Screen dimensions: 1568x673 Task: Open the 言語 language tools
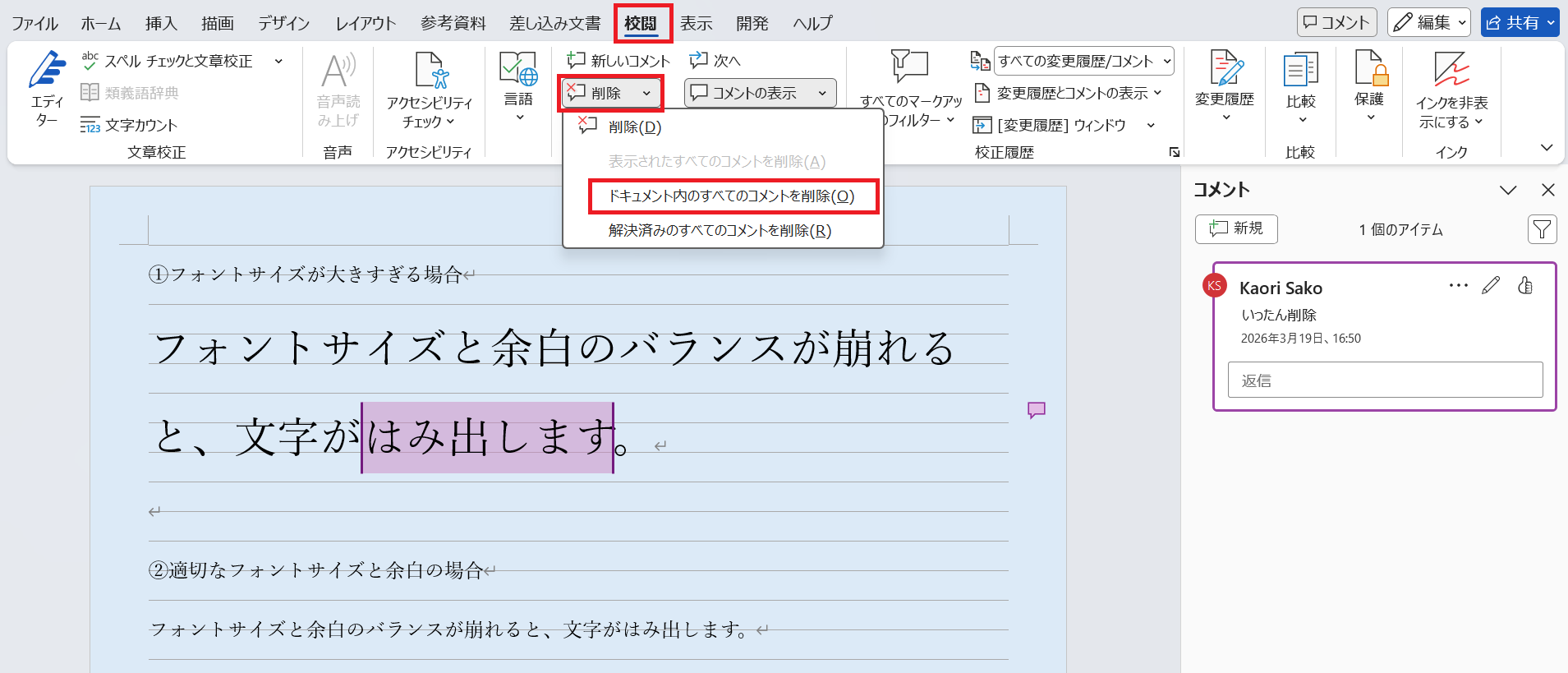[518, 87]
